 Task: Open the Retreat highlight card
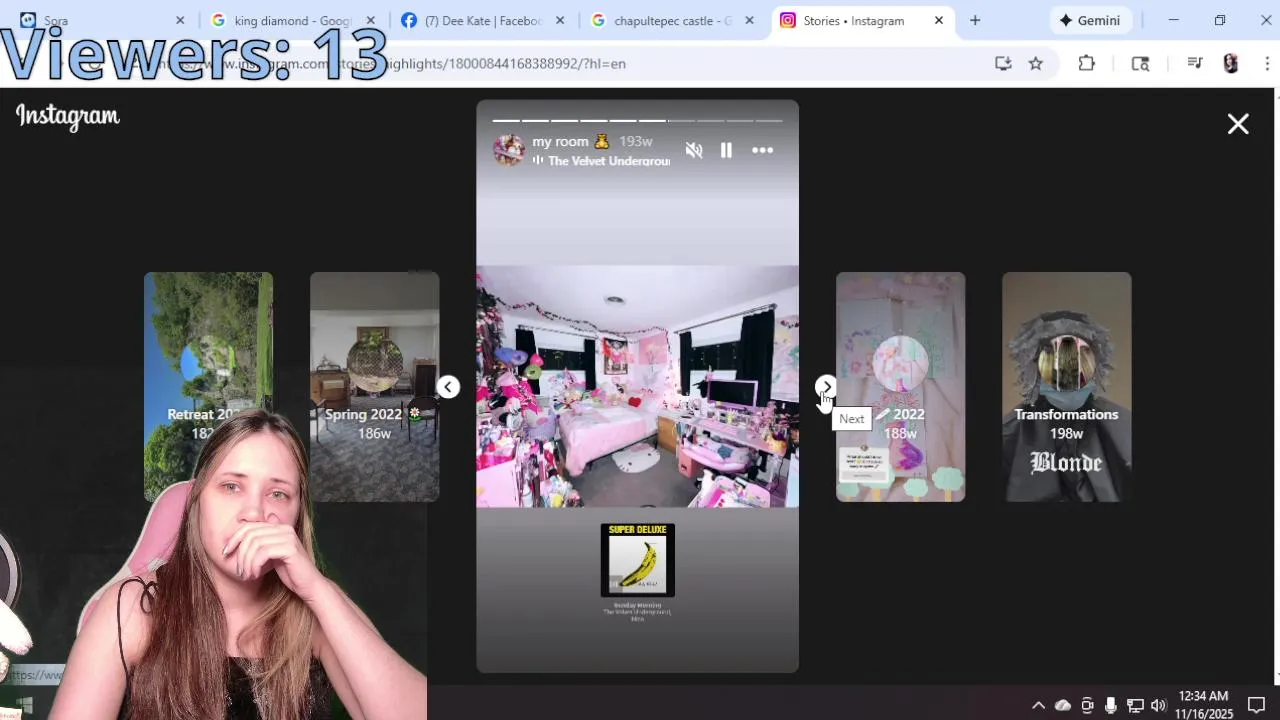pos(208,387)
